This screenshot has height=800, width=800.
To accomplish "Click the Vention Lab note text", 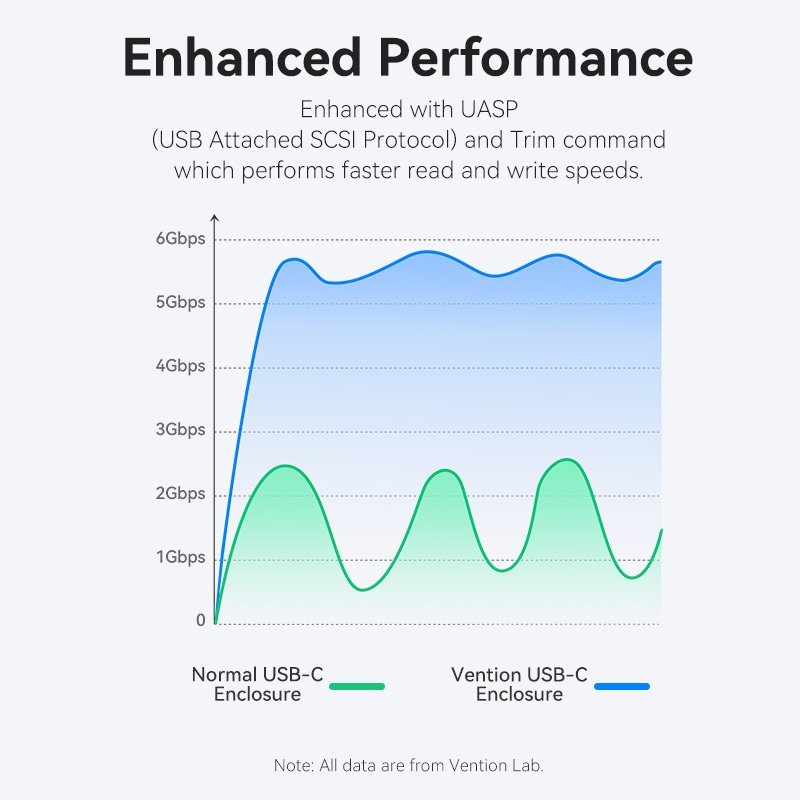I will pos(407,766).
